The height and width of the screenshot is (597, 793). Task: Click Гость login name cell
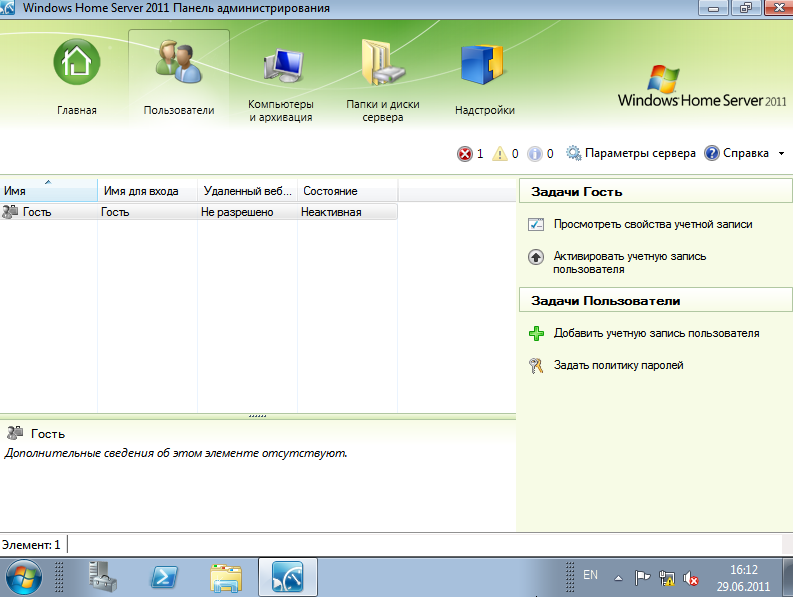(x=115, y=212)
